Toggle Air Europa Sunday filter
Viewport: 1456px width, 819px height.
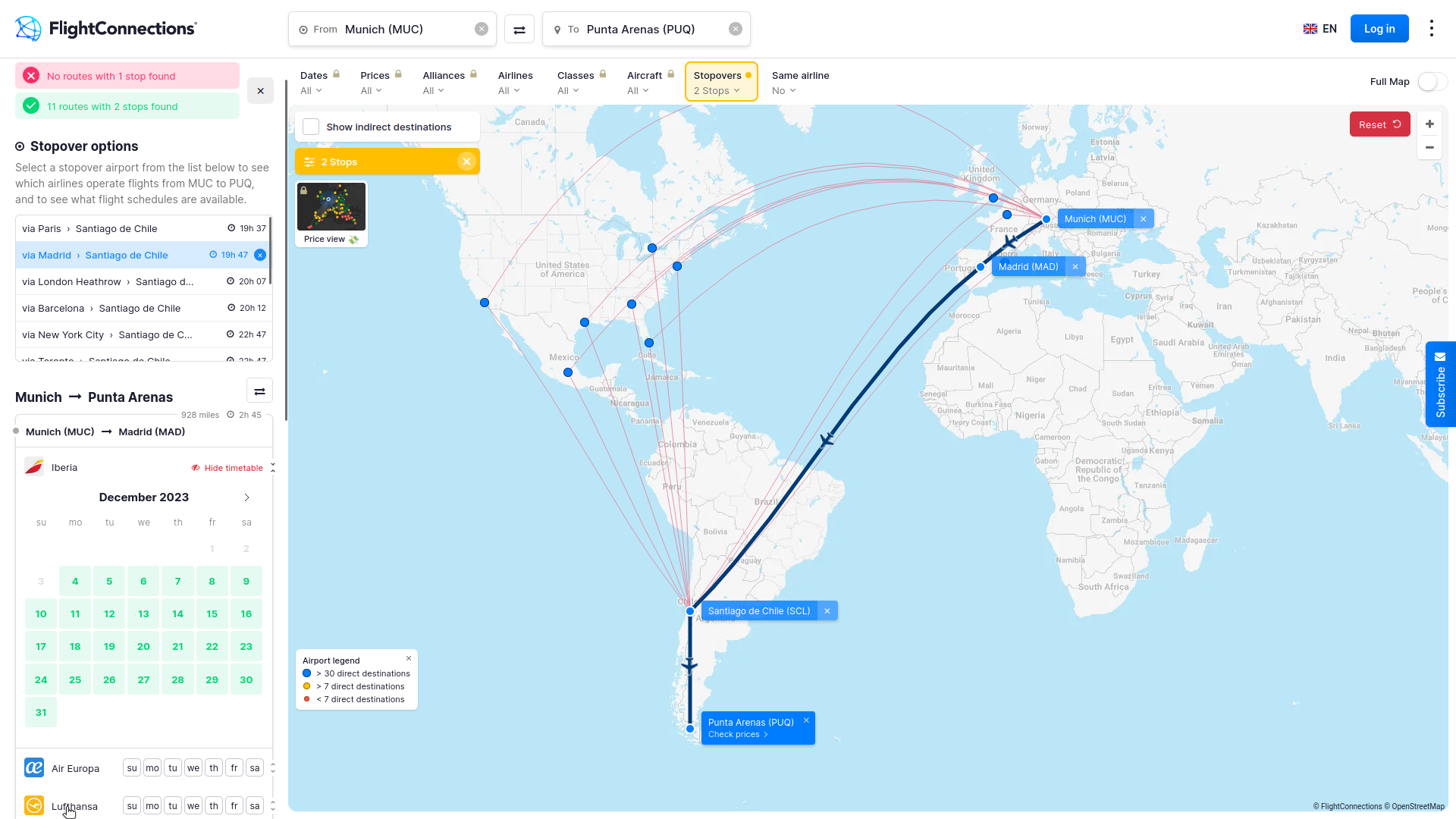[x=132, y=768]
